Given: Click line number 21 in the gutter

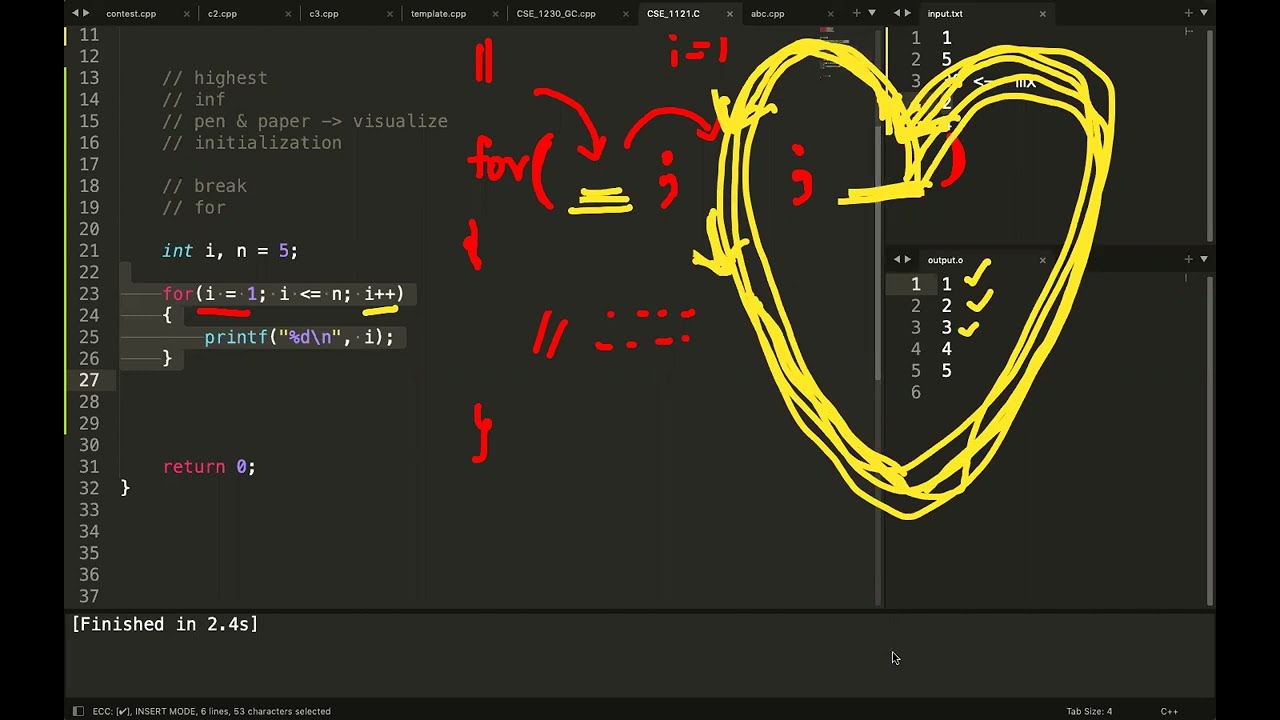Looking at the screenshot, I should click(x=89, y=250).
